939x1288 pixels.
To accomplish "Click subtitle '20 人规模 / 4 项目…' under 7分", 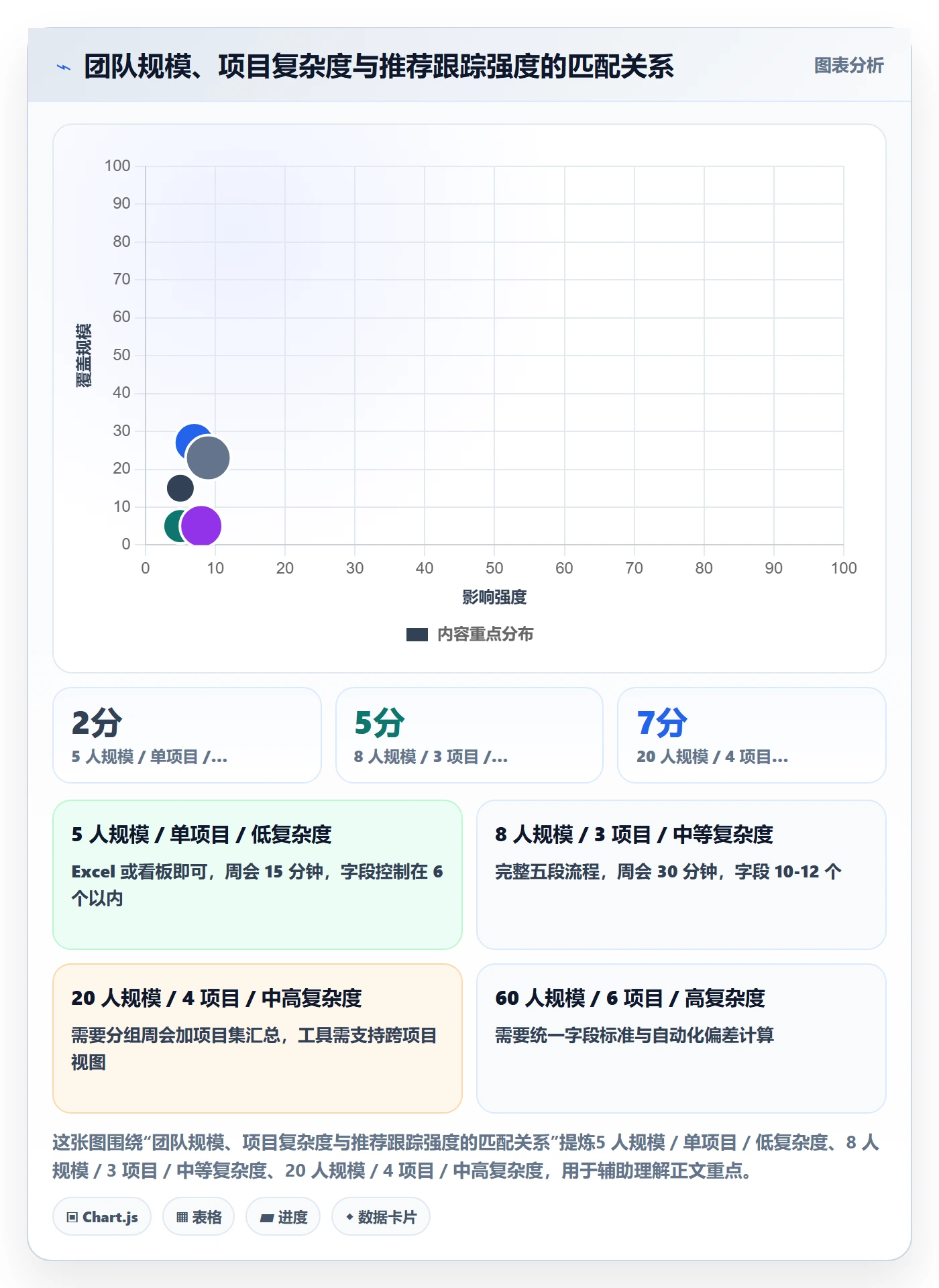I will click(712, 757).
